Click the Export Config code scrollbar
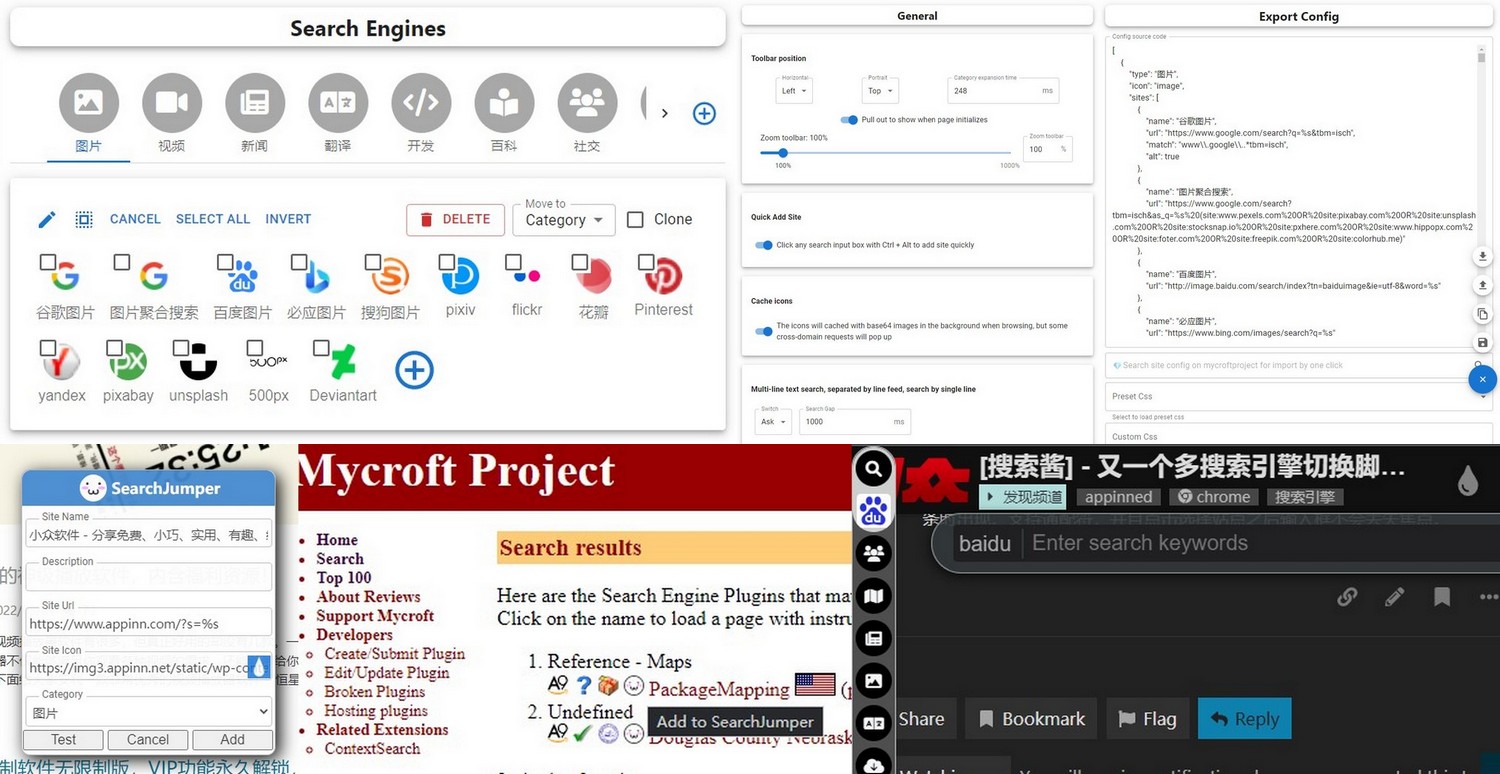 pos(1482,56)
